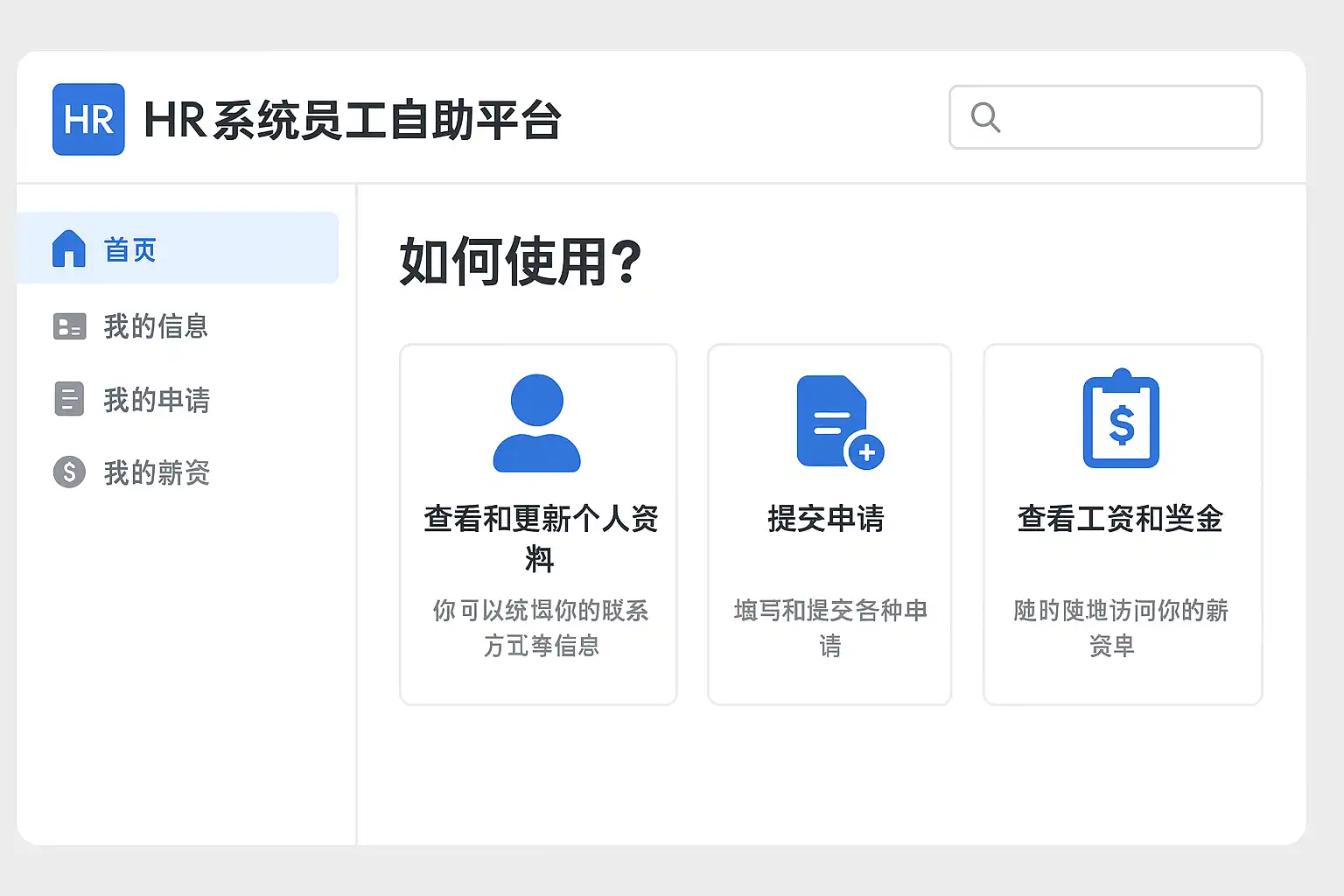Click the home icon in sidebar
This screenshot has height=896, width=1344.
click(x=69, y=248)
